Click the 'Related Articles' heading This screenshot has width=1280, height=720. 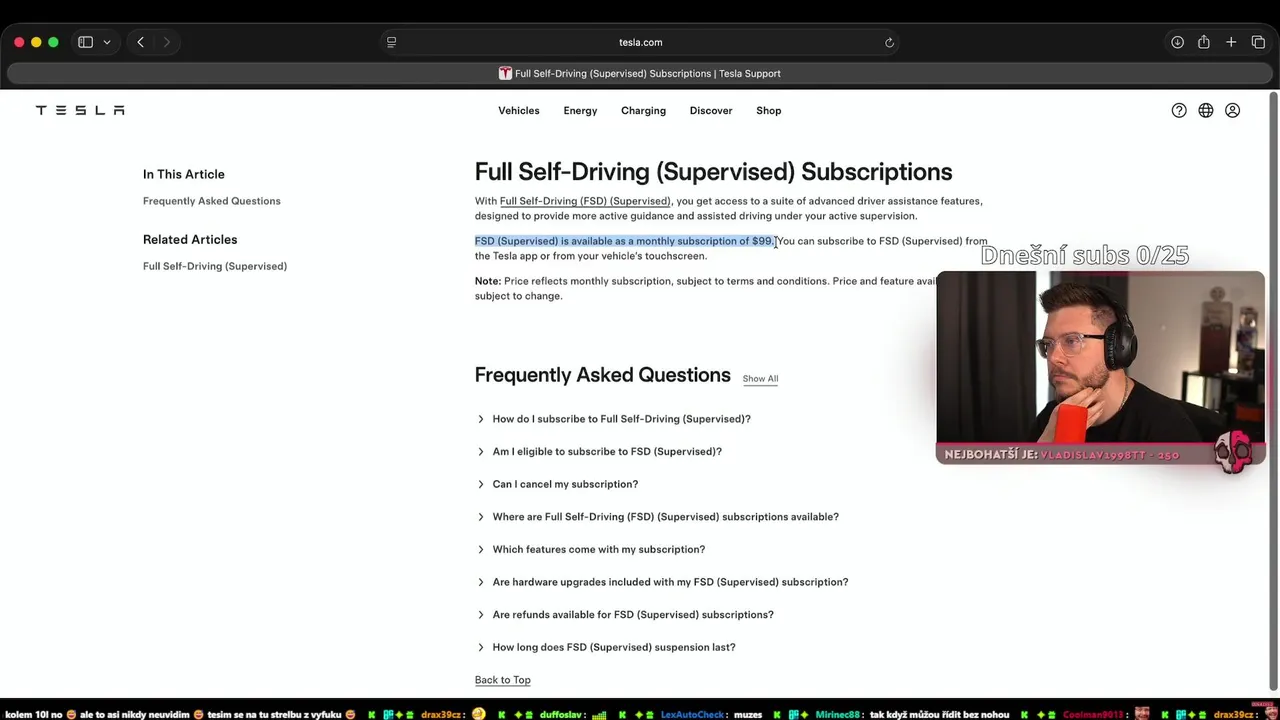(190, 239)
